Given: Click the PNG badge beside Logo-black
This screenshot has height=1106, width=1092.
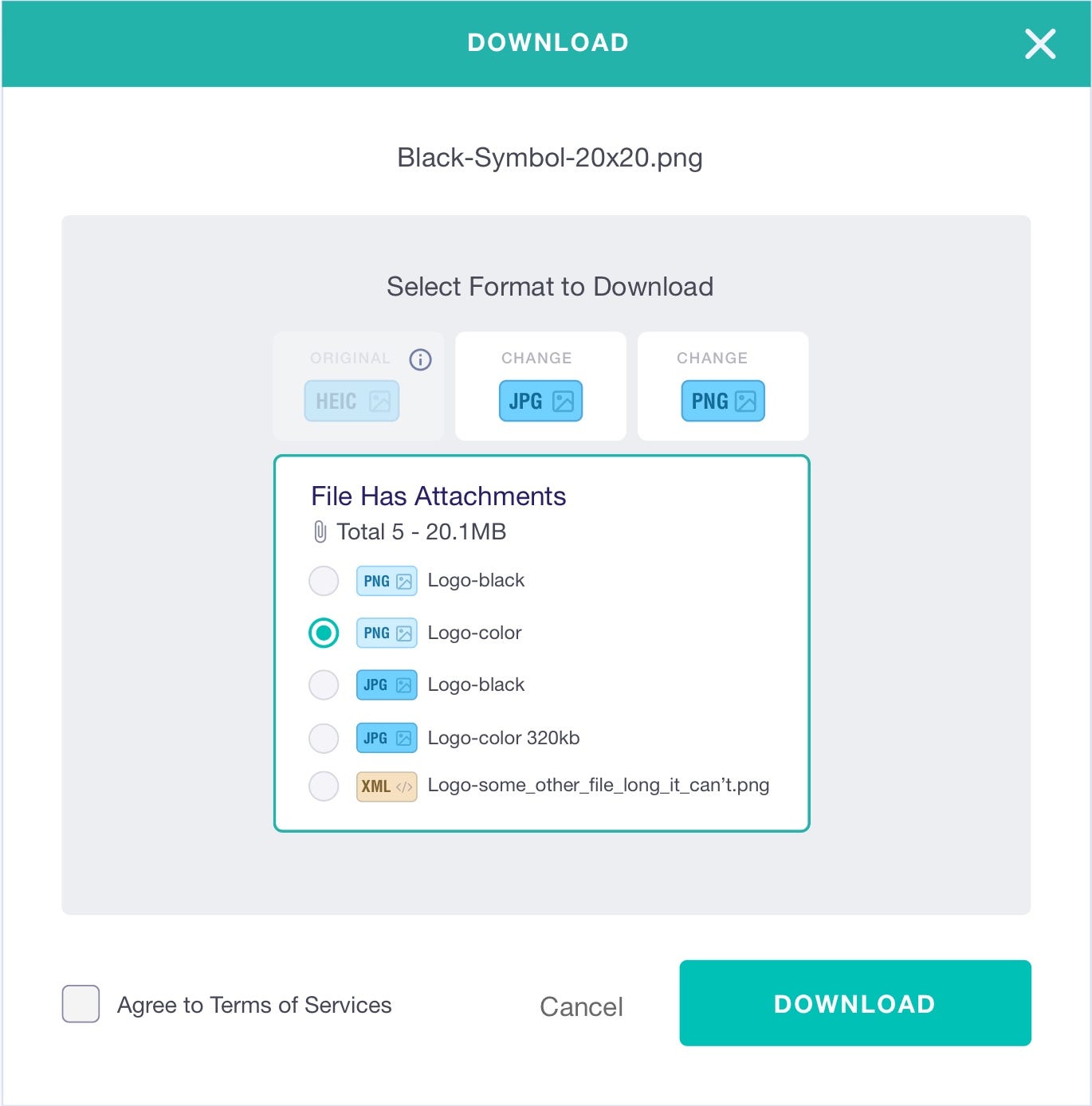Looking at the screenshot, I should click(386, 581).
